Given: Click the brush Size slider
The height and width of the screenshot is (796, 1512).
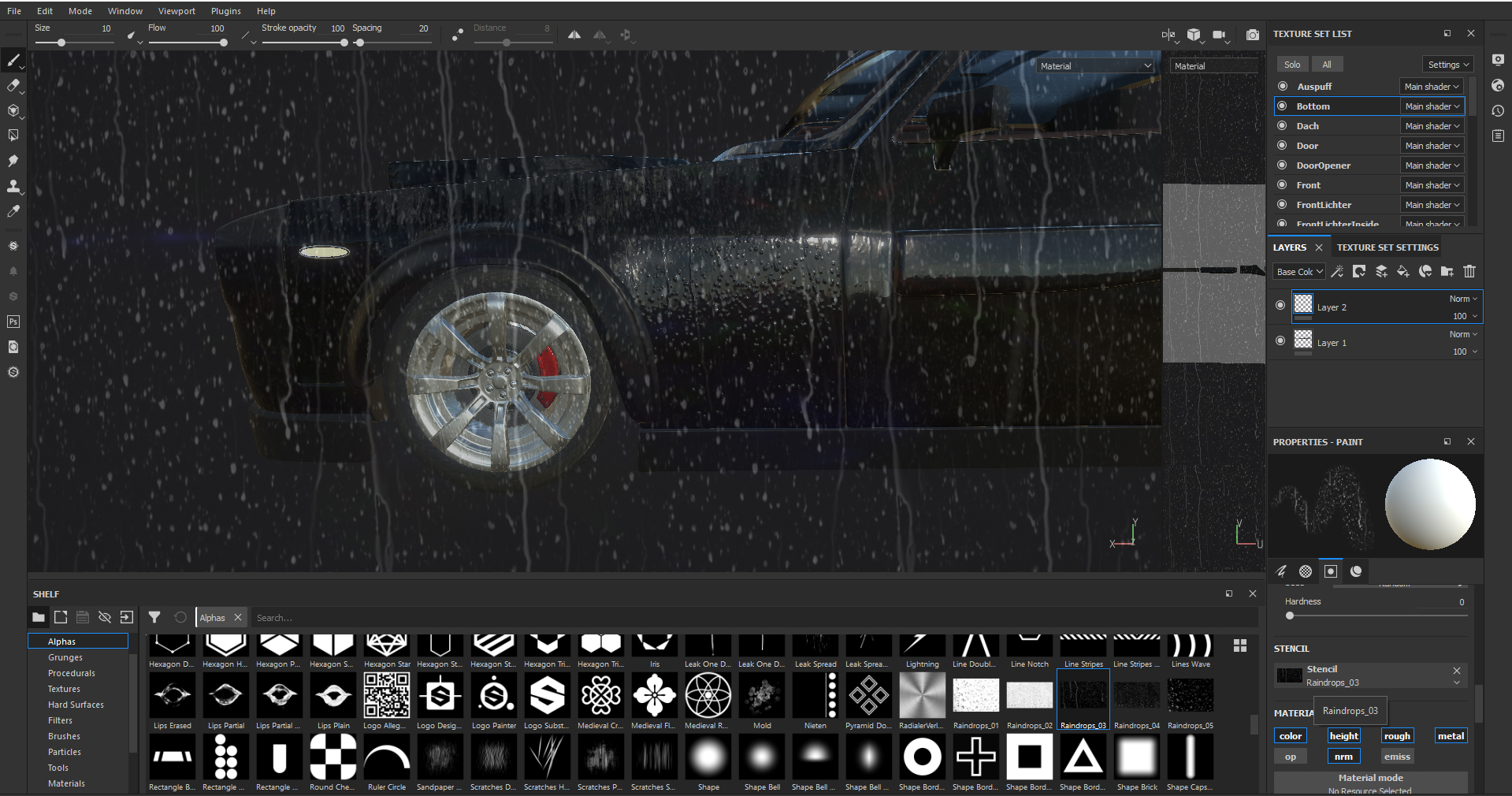Looking at the screenshot, I should pyautogui.click(x=75, y=43).
